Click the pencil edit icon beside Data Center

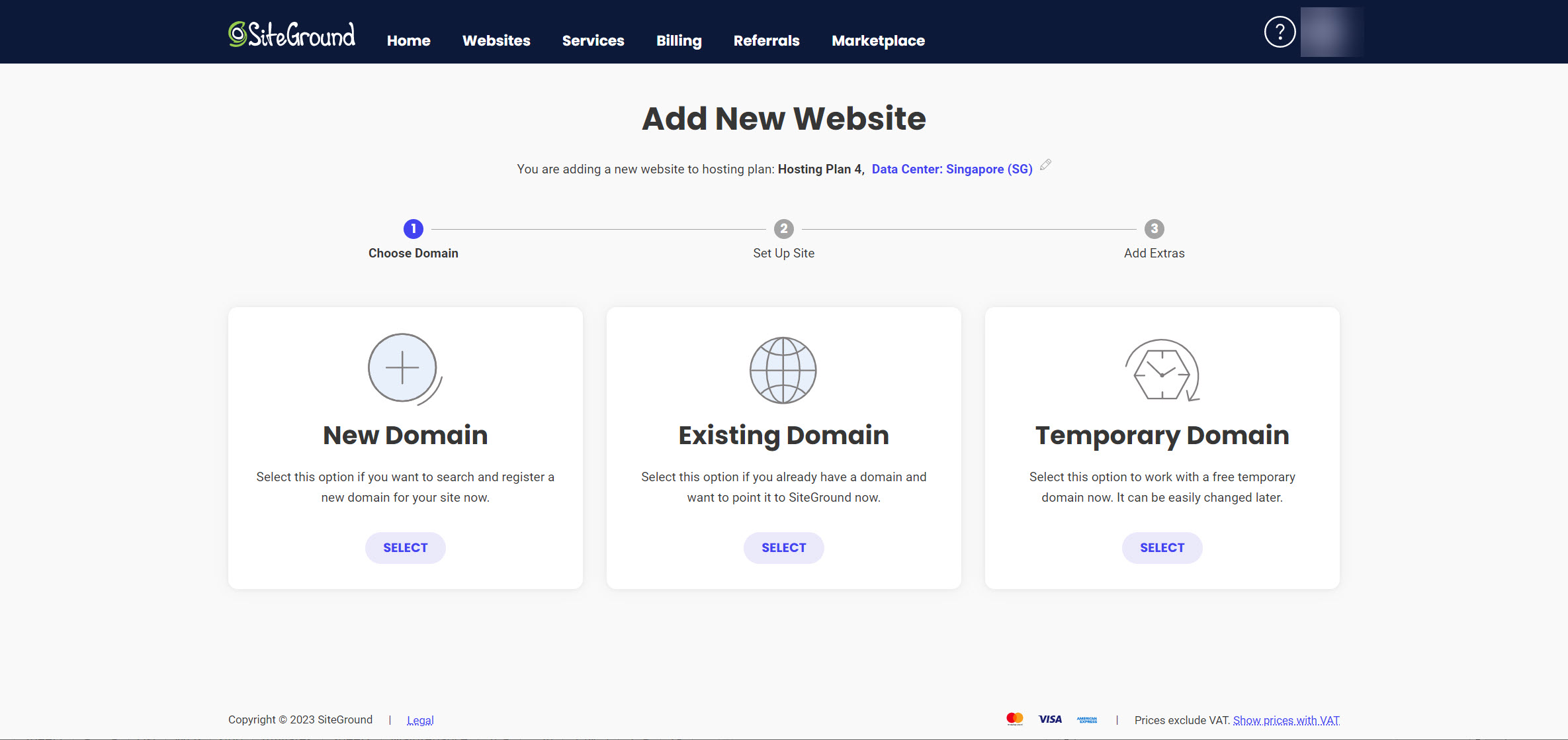click(1045, 165)
